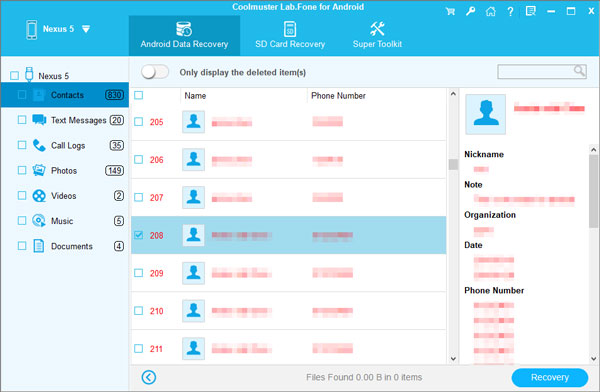Click the Nexus 5 phone icon in header
This screenshot has width=600, height=392.
pyautogui.click(x=31, y=29)
